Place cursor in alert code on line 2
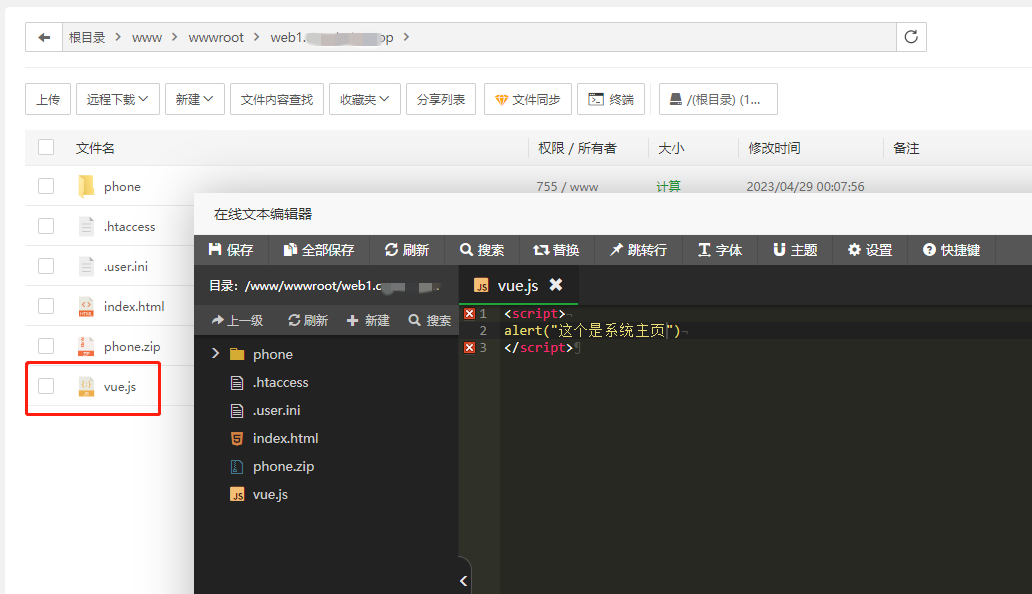Image resolution: width=1032 pixels, height=594 pixels. [592, 330]
